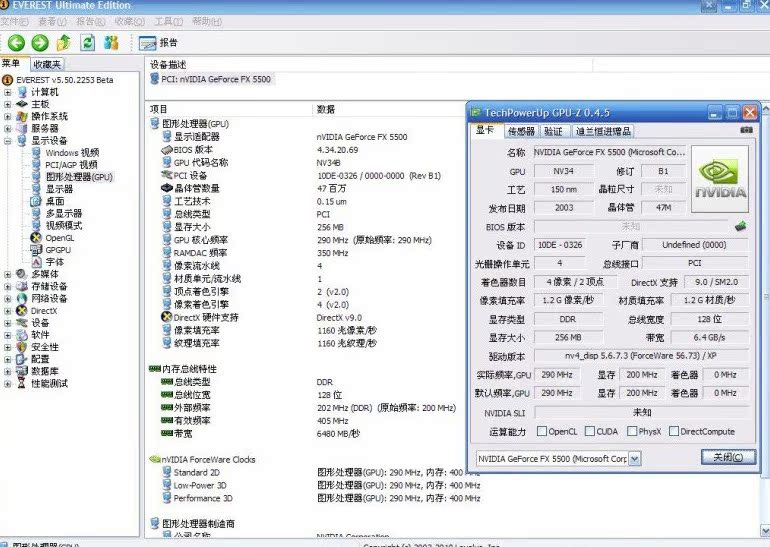Click the green Back arrow in EVEREST toolbar
Viewport: 770px width, 547px height.
pyautogui.click(x=16, y=43)
